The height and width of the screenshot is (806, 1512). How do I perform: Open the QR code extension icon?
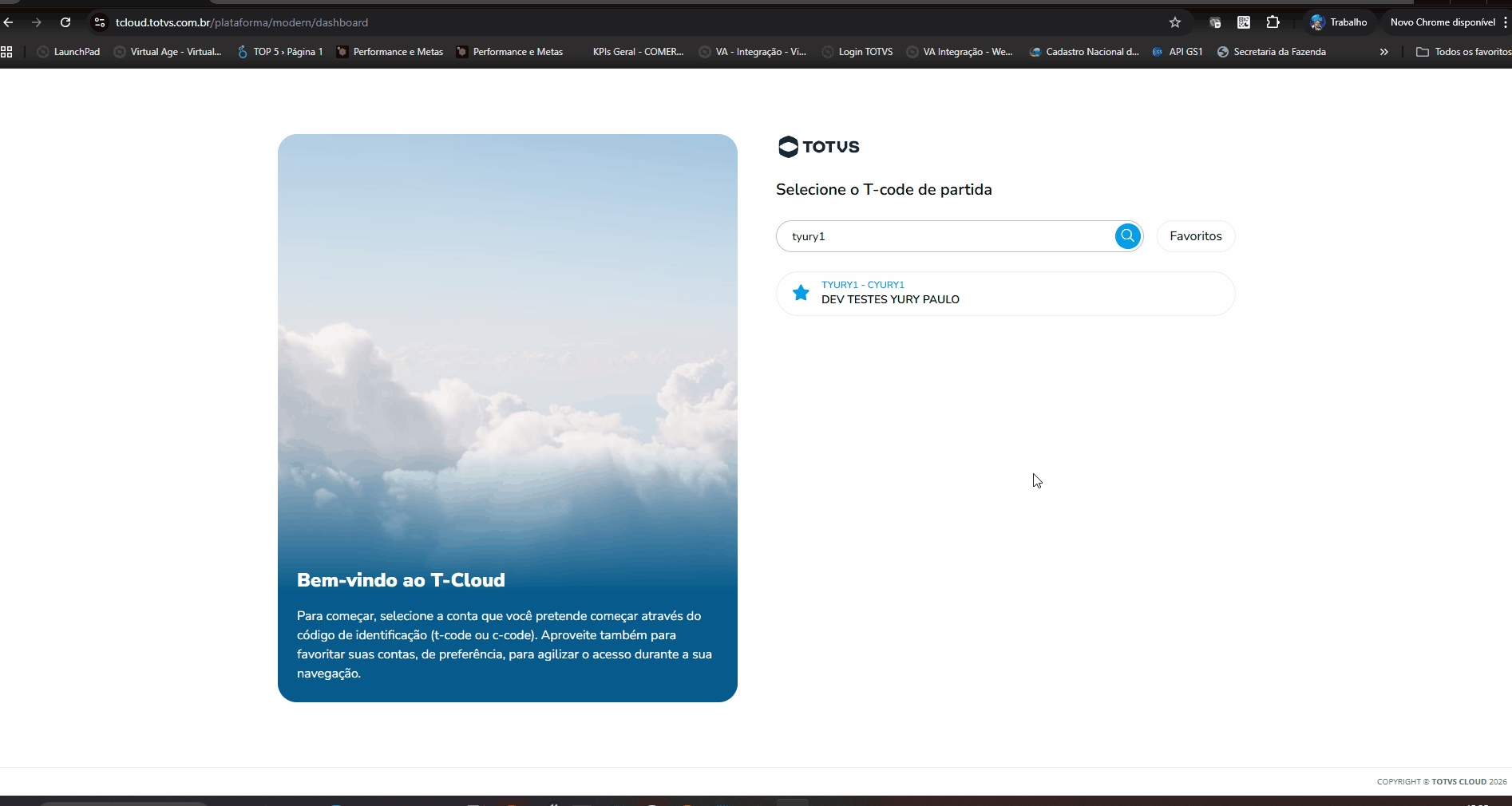point(1244,22)
